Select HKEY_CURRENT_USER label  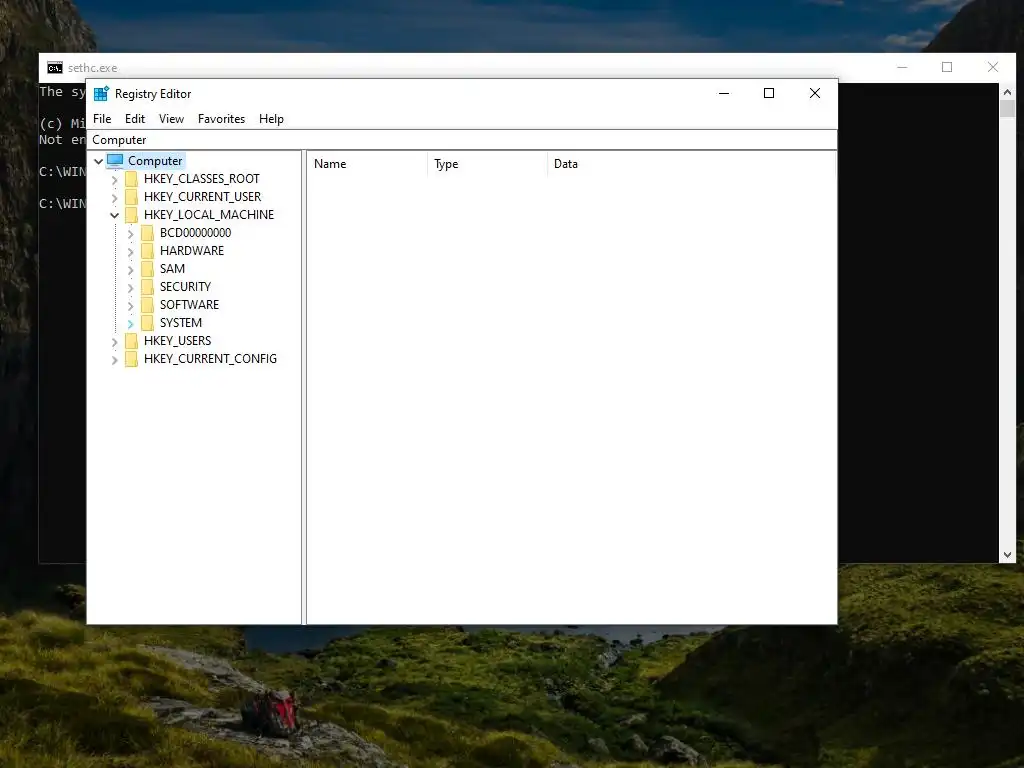202,197
